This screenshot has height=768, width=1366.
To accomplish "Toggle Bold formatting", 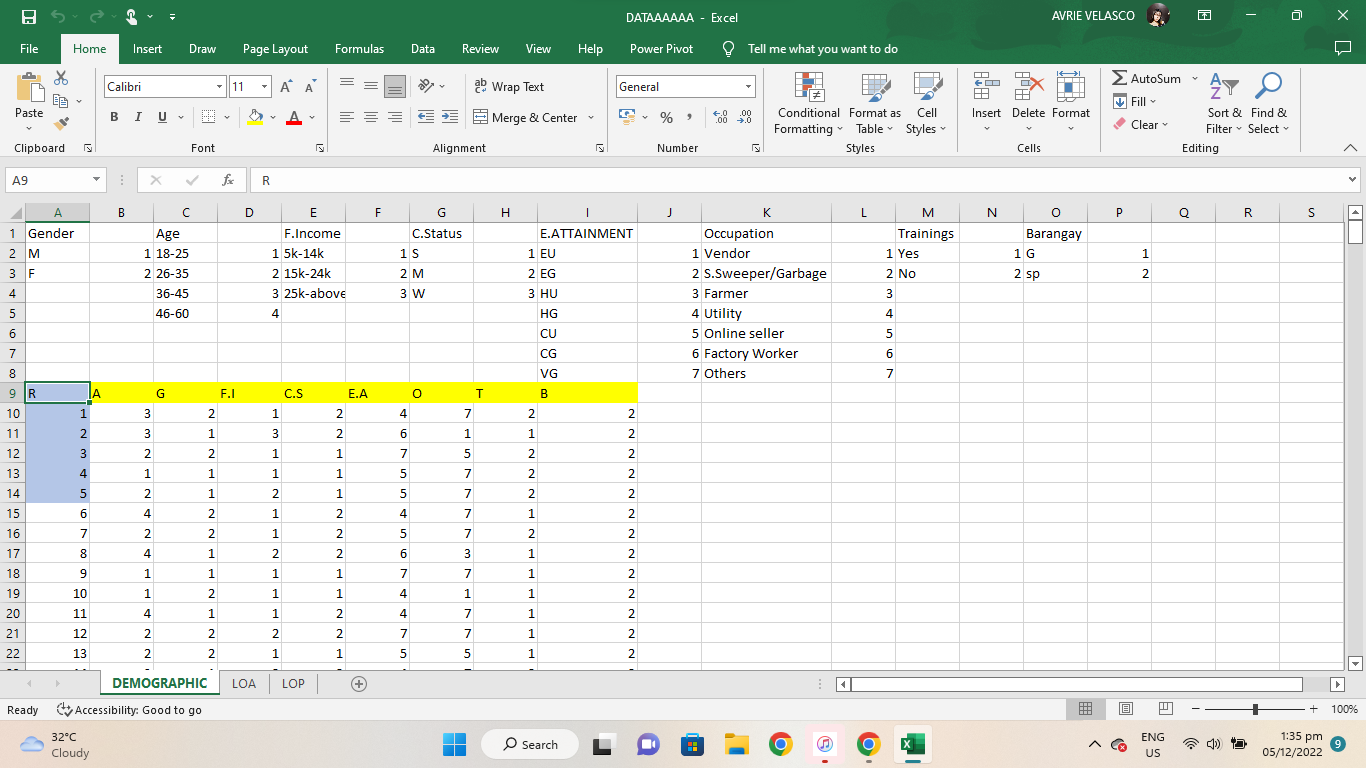I will [114, 117].
